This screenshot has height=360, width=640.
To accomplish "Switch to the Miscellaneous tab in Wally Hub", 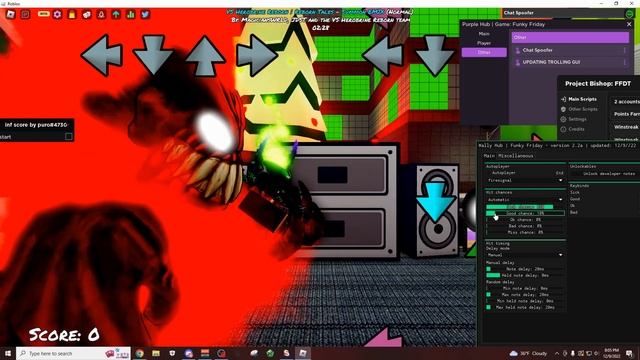I will point(516,156).
